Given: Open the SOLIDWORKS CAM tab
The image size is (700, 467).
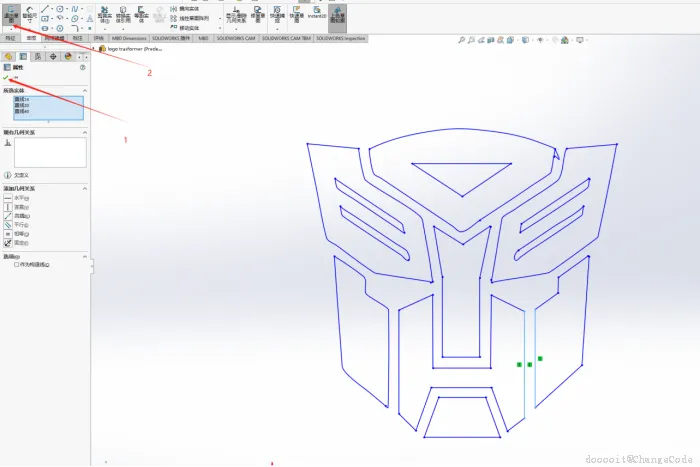Looking at the screenshot, I should [236, 38].
